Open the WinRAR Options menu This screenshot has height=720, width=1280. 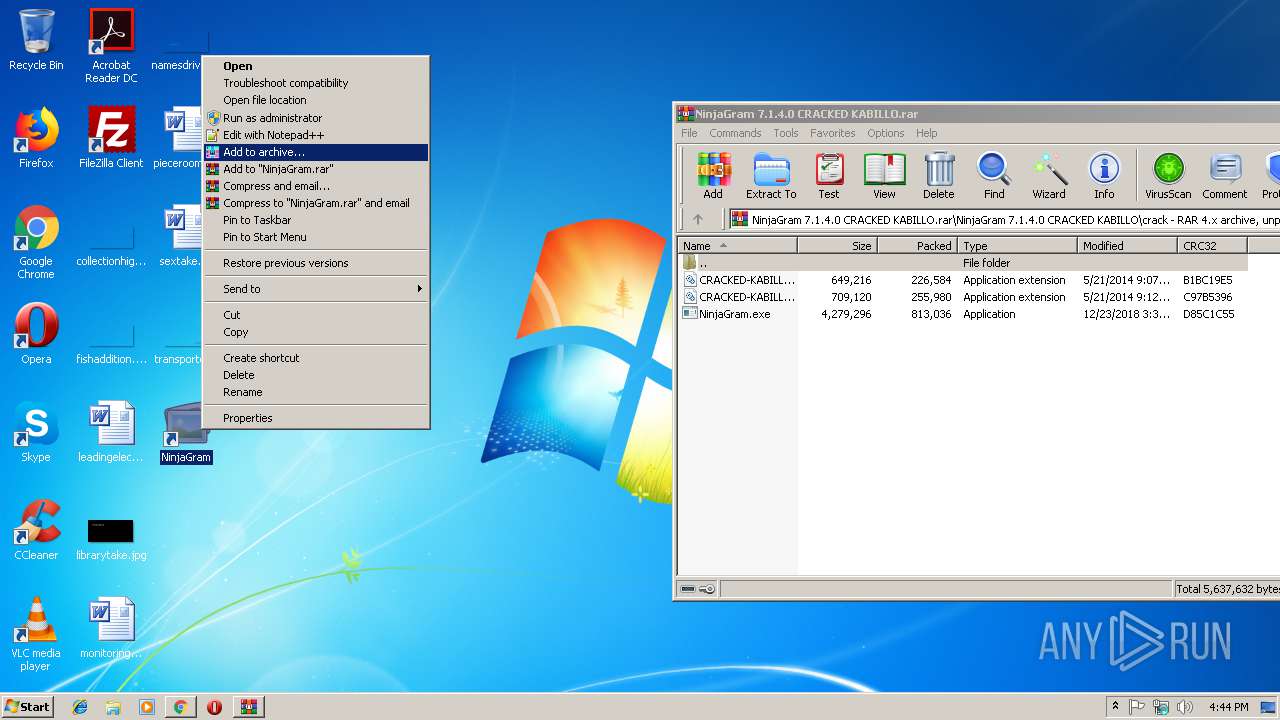pyautogui.click(x=885, y=133)
